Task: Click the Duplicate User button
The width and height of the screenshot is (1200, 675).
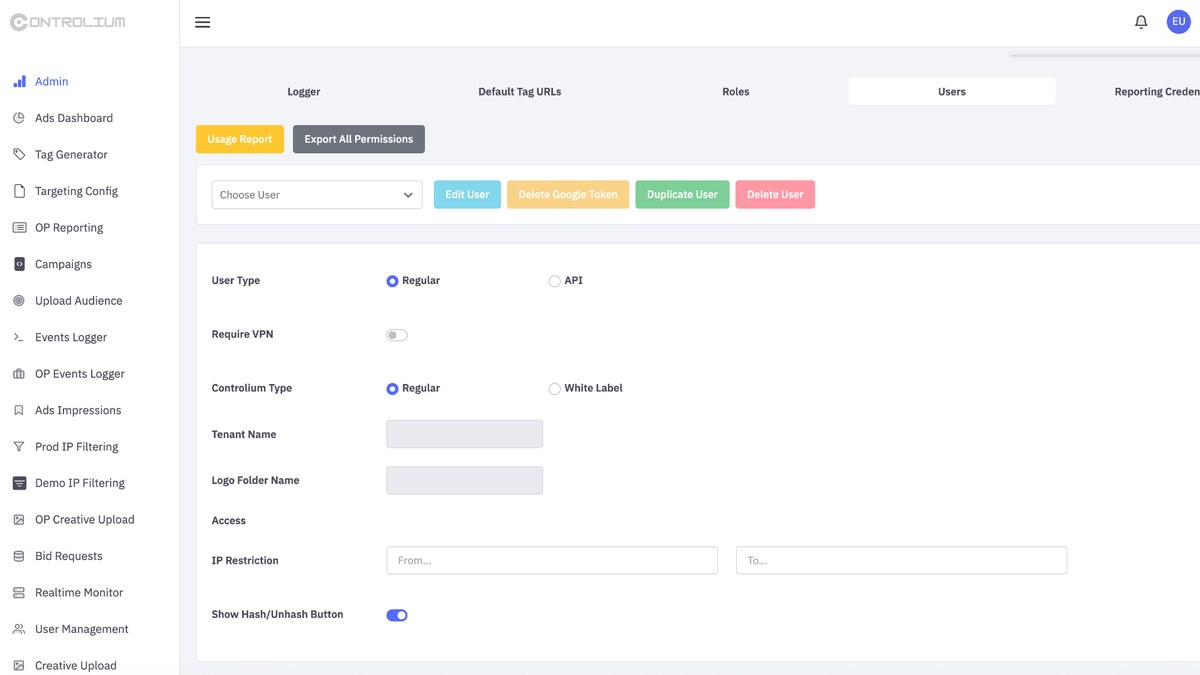Action: click(x=682, y=194)
